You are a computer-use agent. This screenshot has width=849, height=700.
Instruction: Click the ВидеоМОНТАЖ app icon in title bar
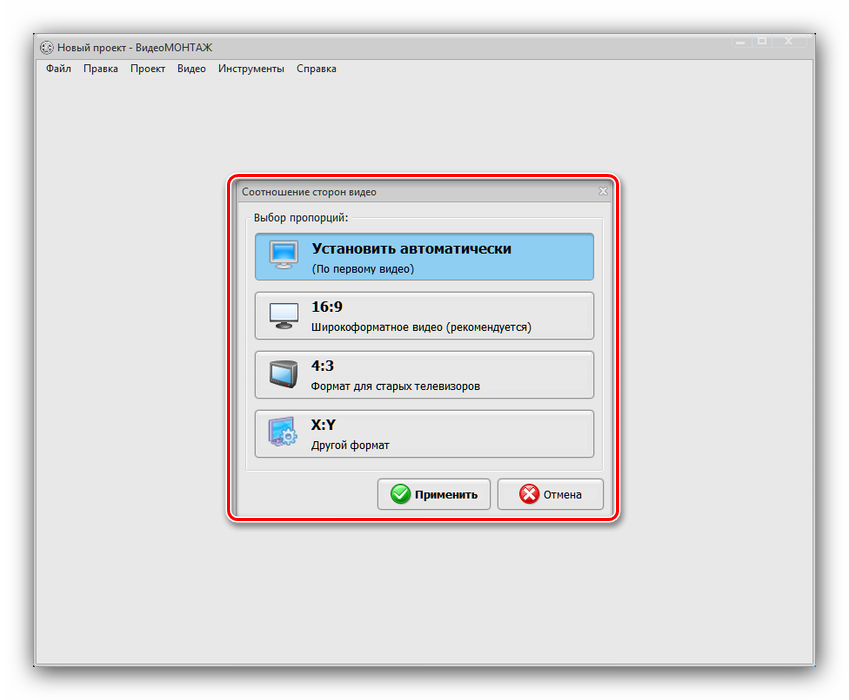46,47
